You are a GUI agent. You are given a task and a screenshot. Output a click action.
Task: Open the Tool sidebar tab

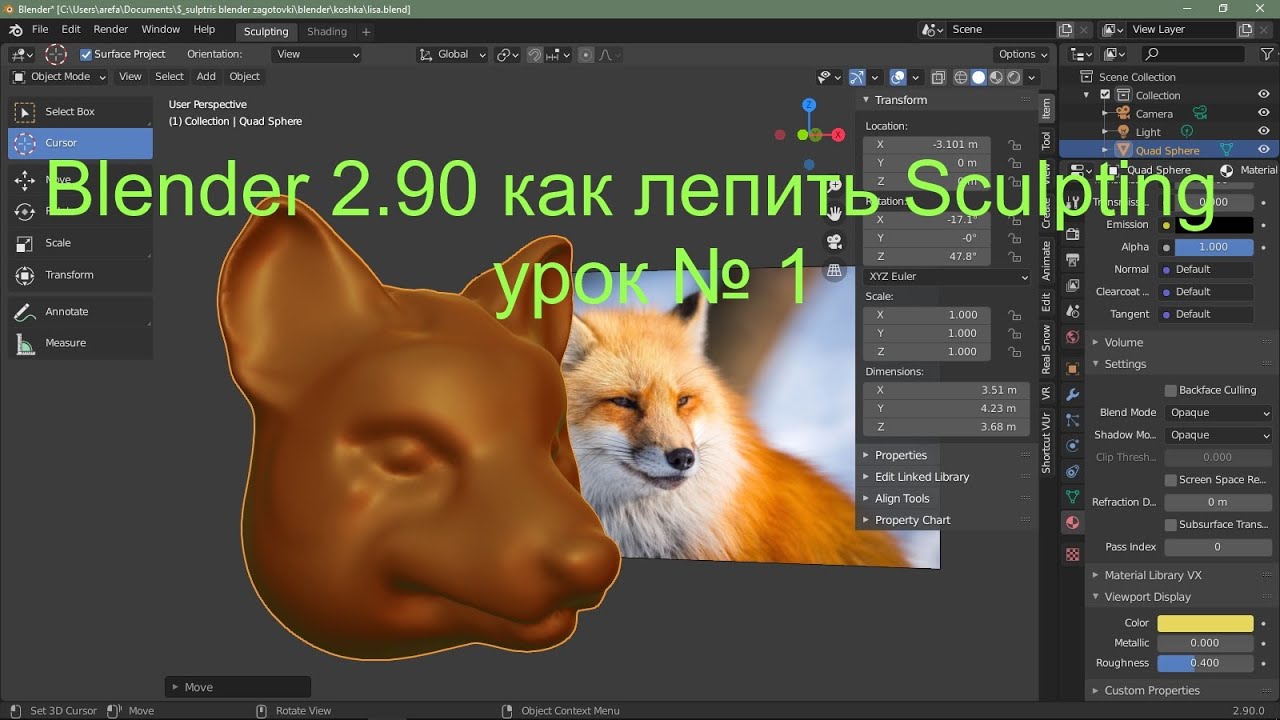[1046, 141]
